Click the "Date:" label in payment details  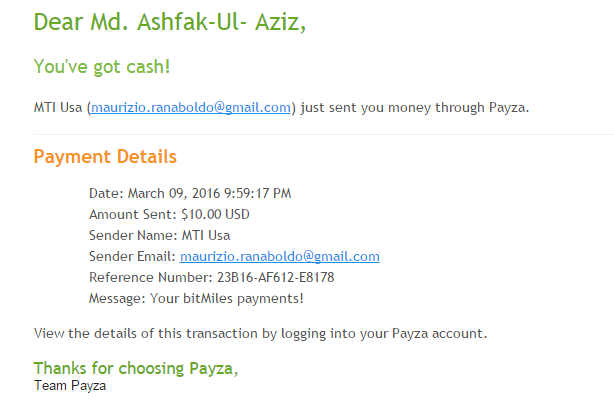(x=105, y=193)
